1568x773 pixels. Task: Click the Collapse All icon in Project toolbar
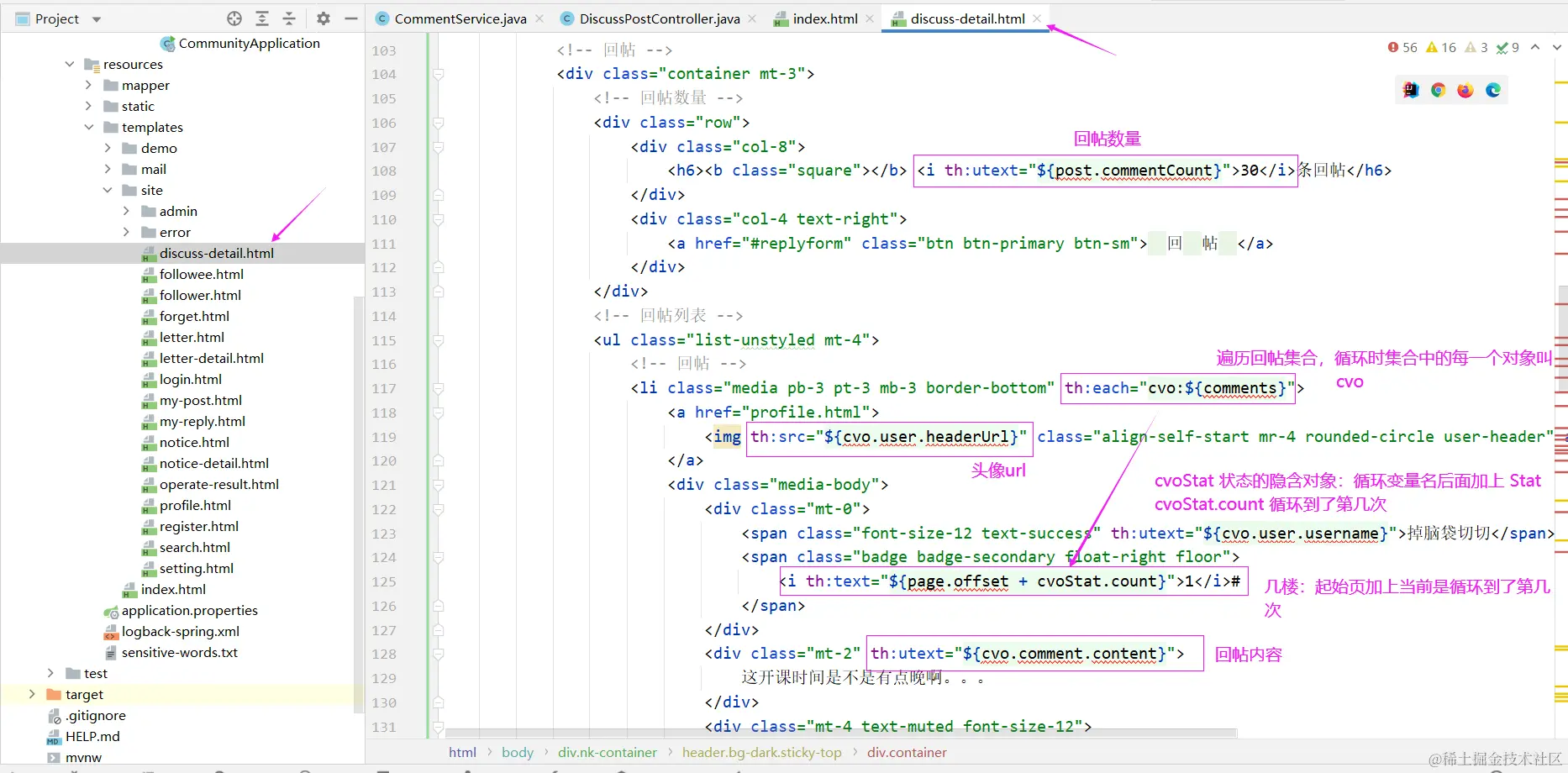(289, 18)
